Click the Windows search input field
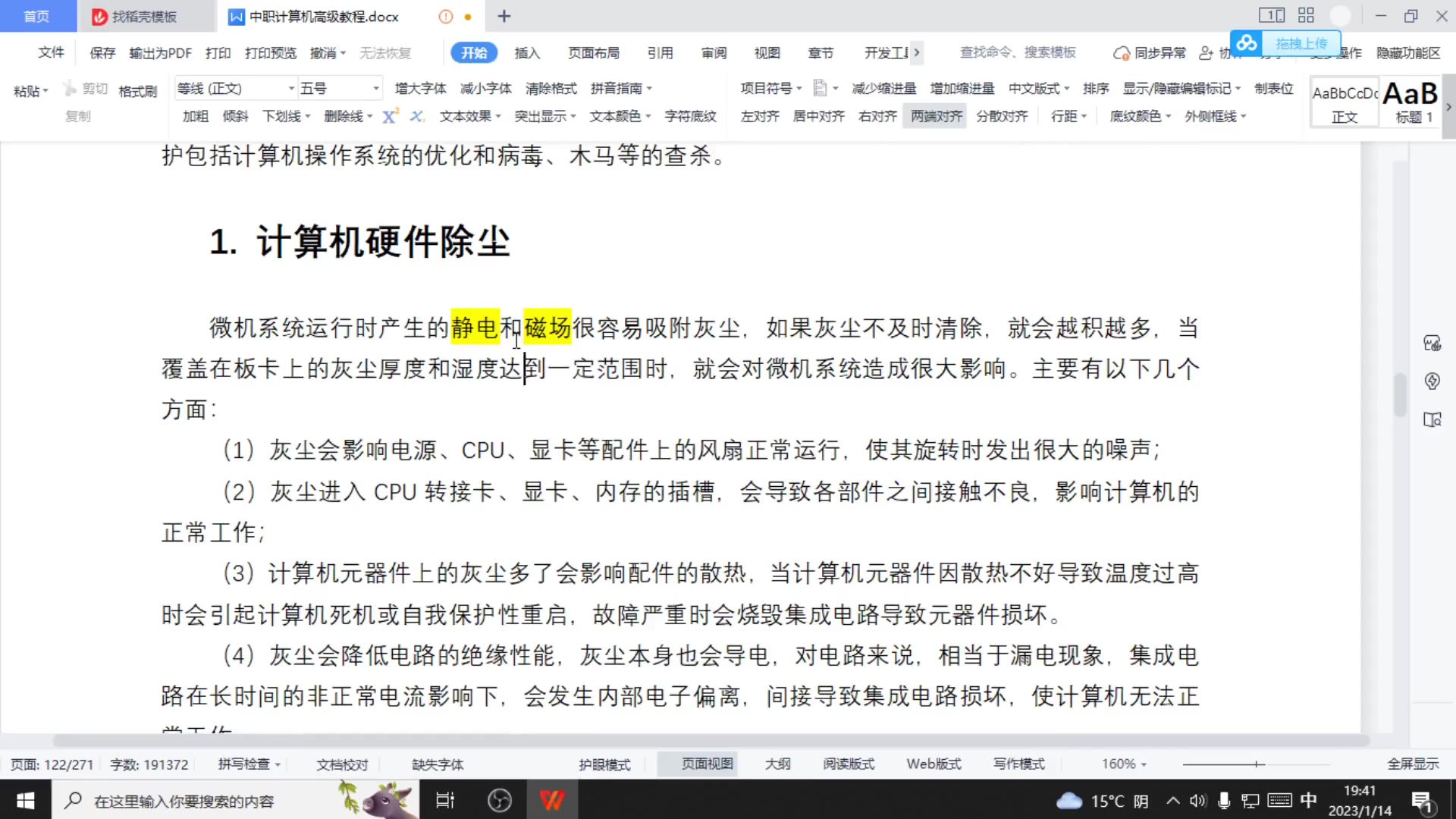Viewport: 1456px width, 819px height. pyautogui.click(x=190, y=800)
